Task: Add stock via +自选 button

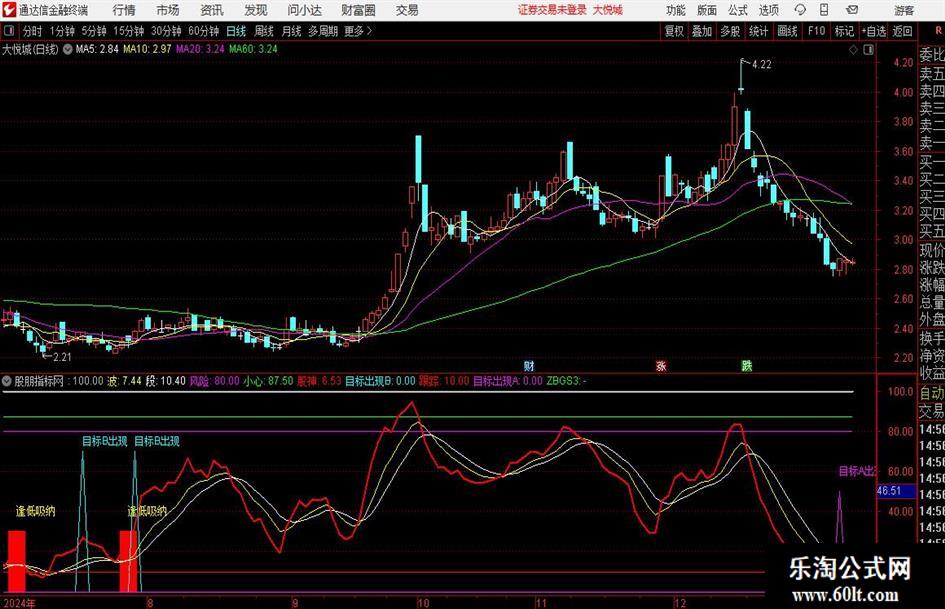Action: (x=873, y=31)
